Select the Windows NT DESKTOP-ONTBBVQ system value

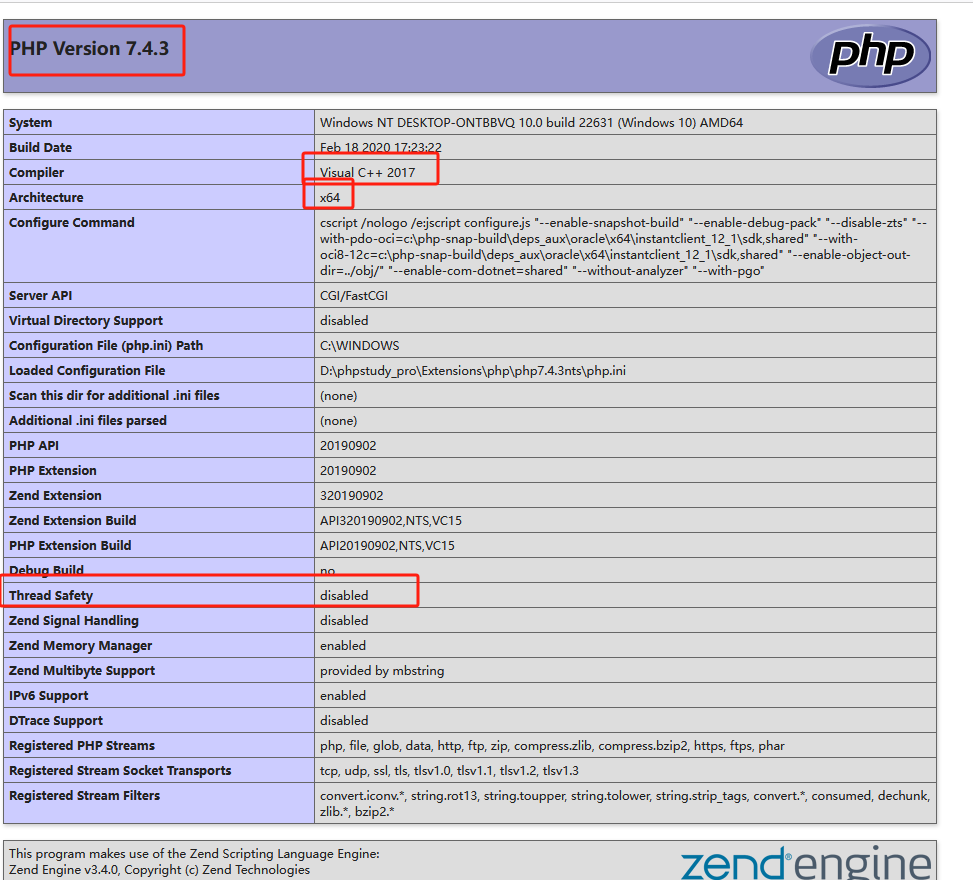(531, 123)
